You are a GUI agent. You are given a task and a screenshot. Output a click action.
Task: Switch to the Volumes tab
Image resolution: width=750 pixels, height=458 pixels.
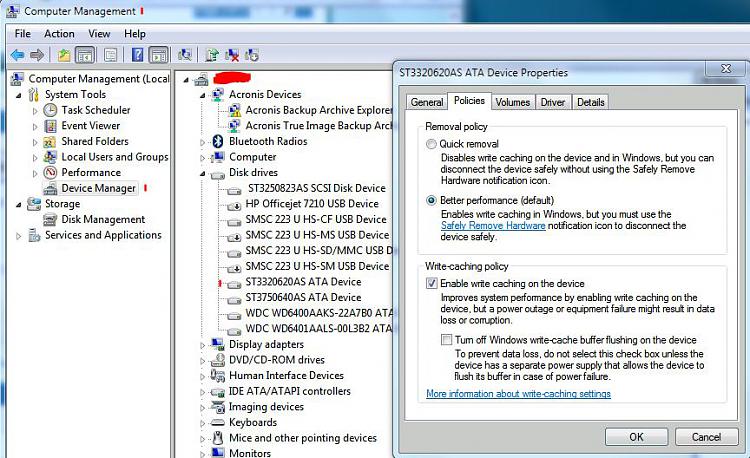tap(512, 102)
